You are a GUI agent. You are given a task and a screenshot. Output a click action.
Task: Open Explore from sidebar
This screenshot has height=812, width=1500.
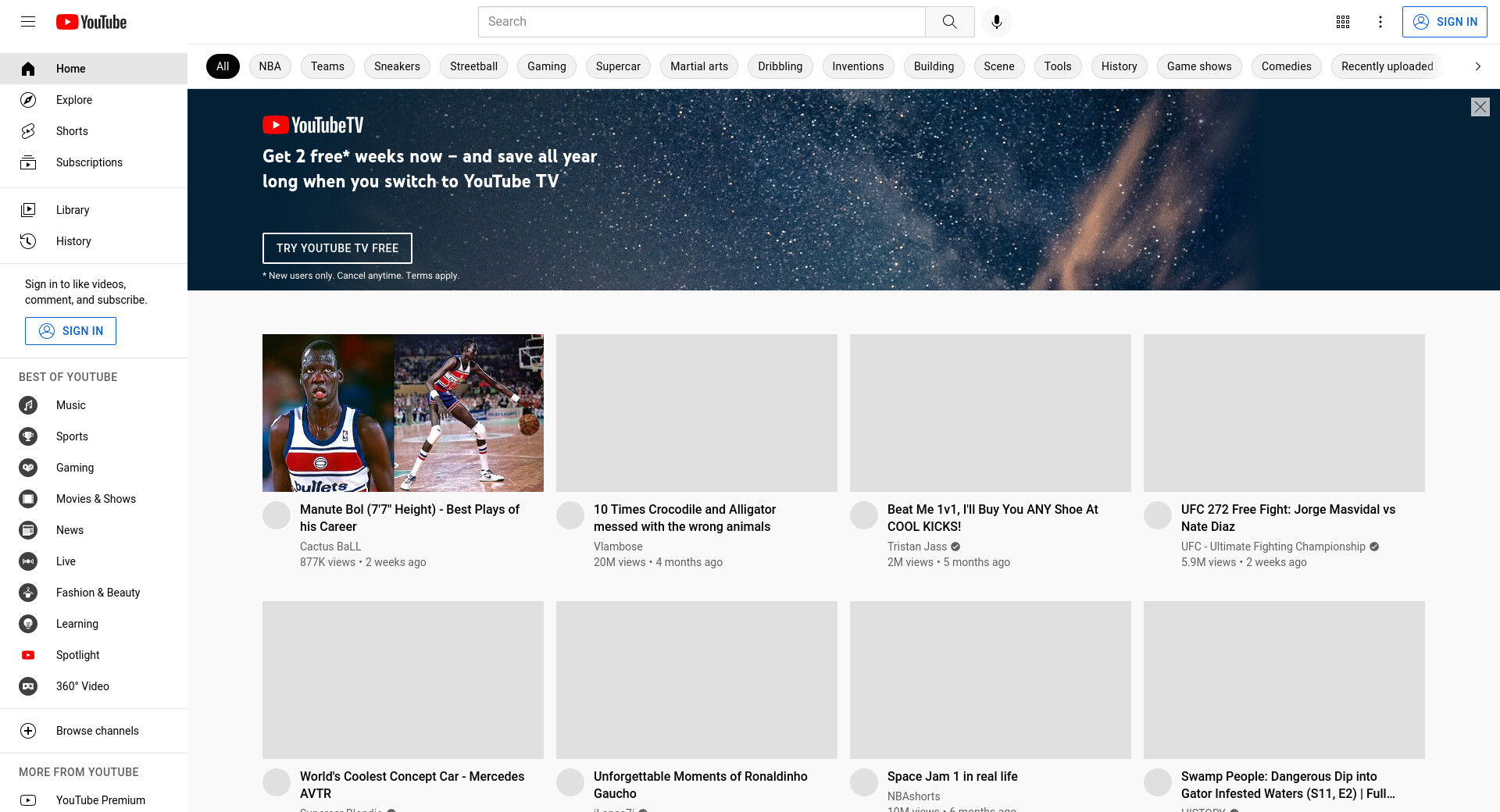click(94, 100)
